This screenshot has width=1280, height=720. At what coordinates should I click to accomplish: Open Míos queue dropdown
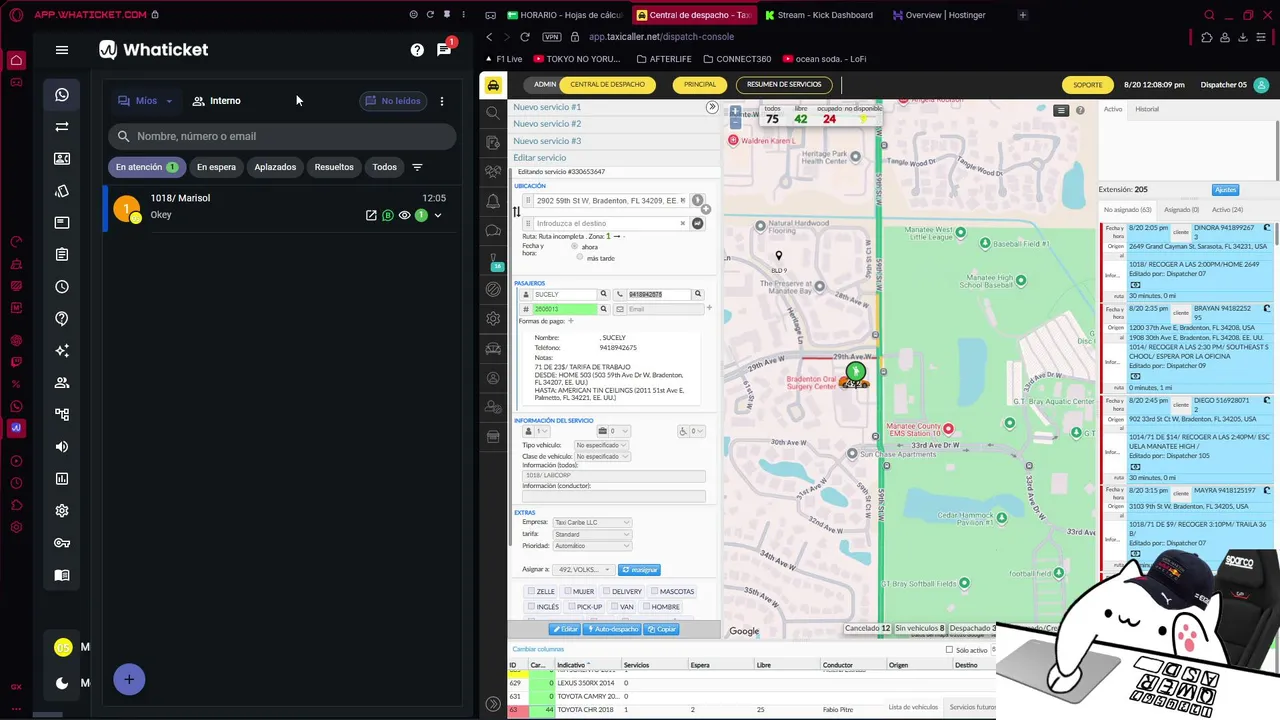146,101
